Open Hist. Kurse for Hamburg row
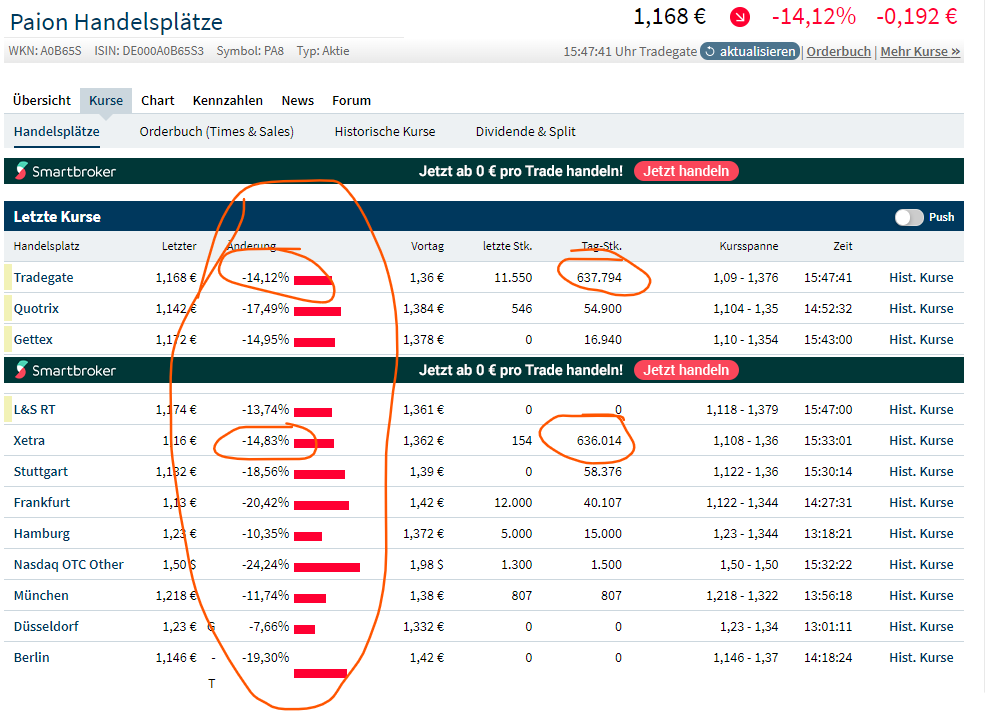This screenshot has height=712, width=985. (x=921, y=534)
